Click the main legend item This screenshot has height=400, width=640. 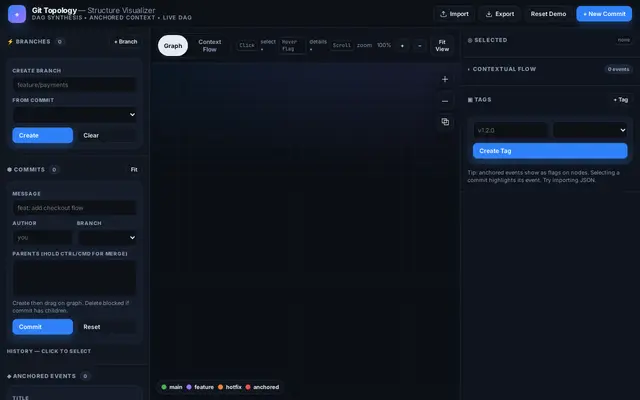(172, 387)
